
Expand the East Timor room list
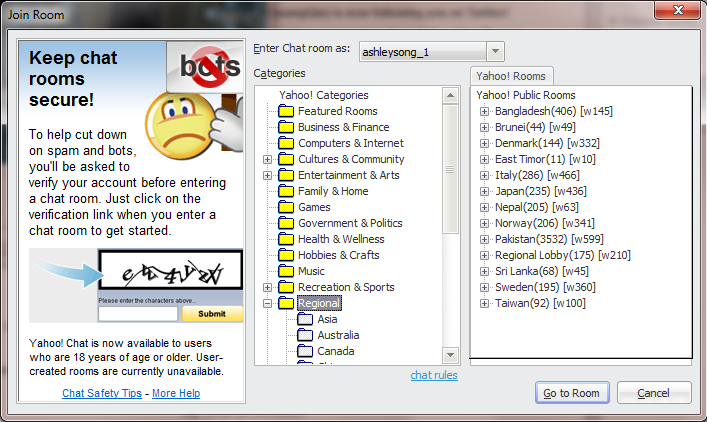[x=484, y=159]
